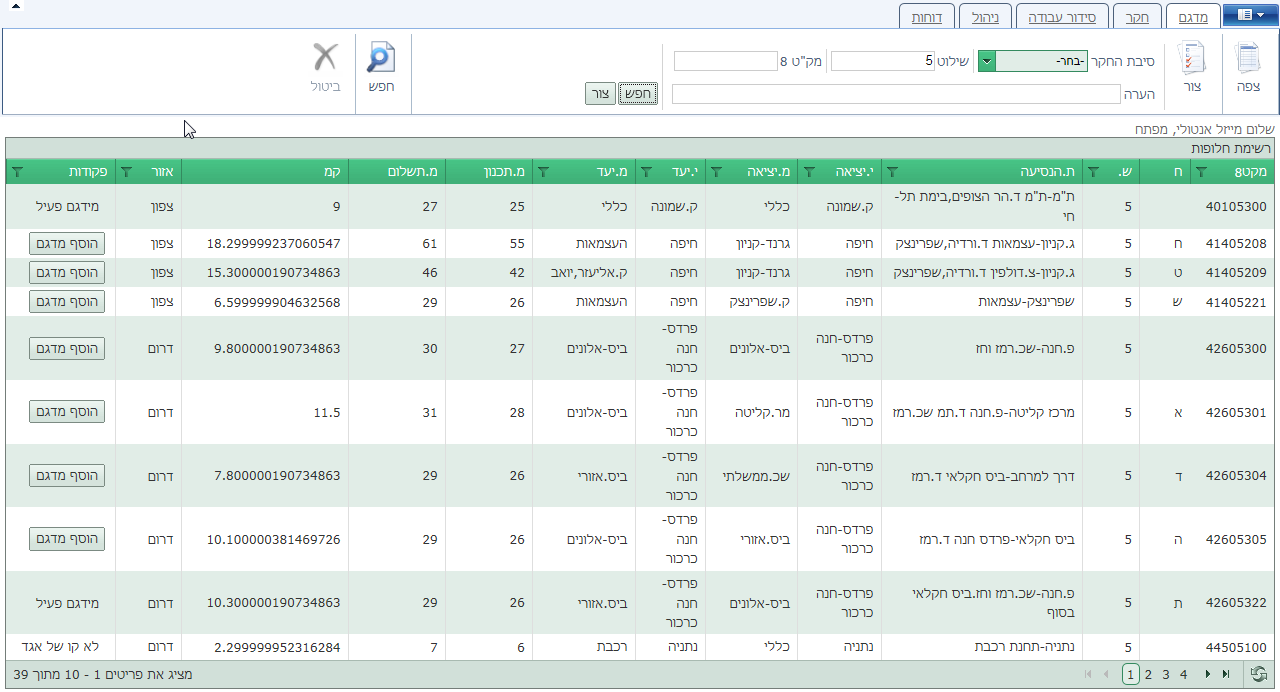This screenshot has width=1280, height=692.
Task: Go to the previous page of results
Action: (x=1106, y=675)
